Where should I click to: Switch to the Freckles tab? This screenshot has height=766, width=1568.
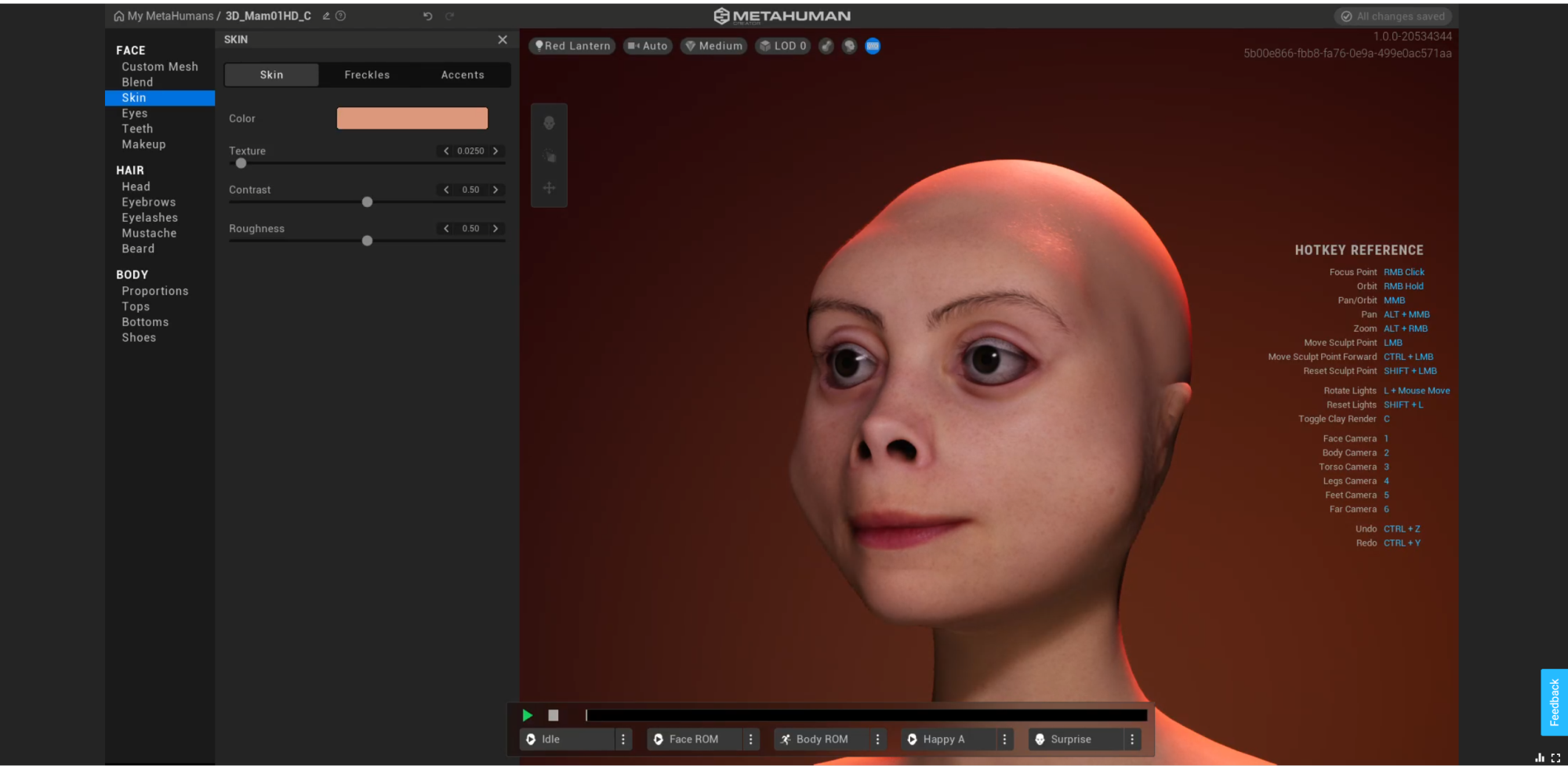point(367,75)
